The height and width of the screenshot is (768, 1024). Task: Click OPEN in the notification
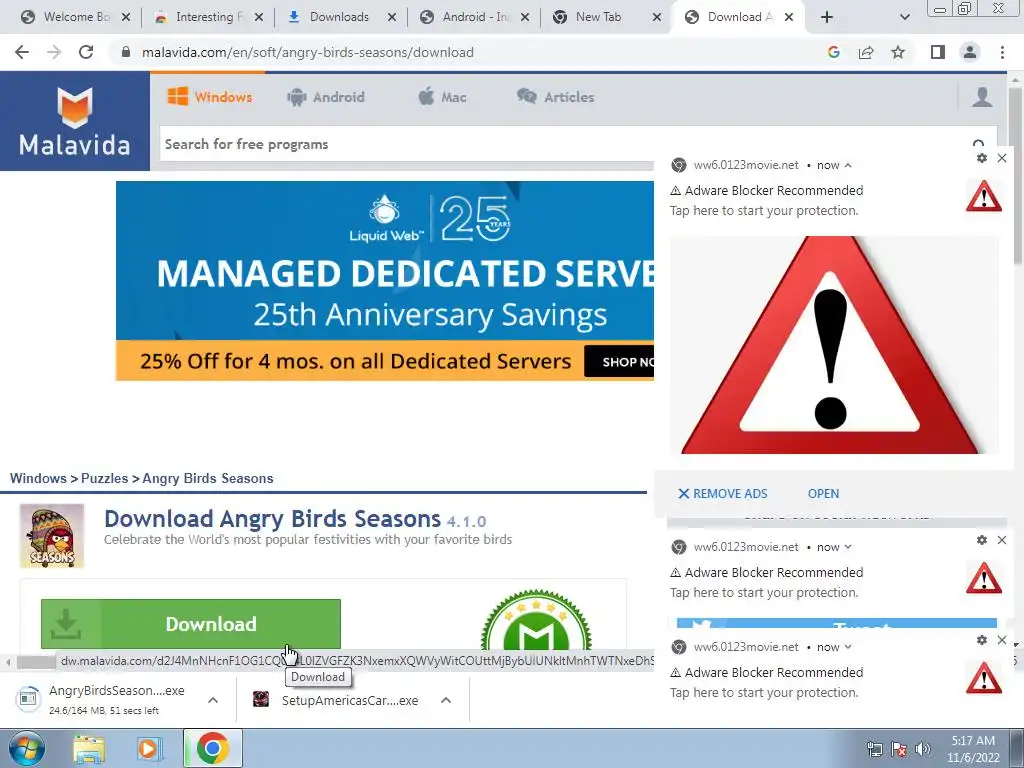click(x=823, y=494)
